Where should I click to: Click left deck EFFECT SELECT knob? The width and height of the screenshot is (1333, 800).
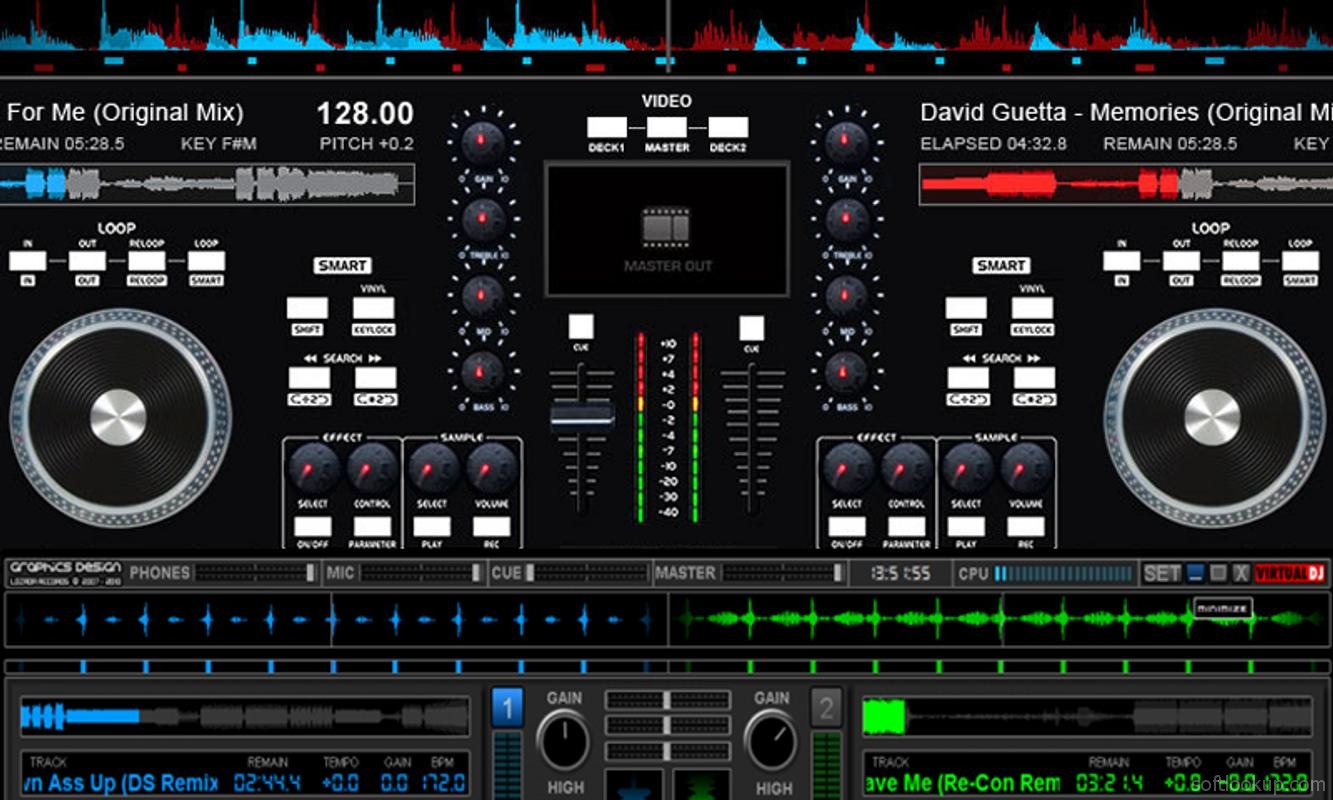click(313, 468)
